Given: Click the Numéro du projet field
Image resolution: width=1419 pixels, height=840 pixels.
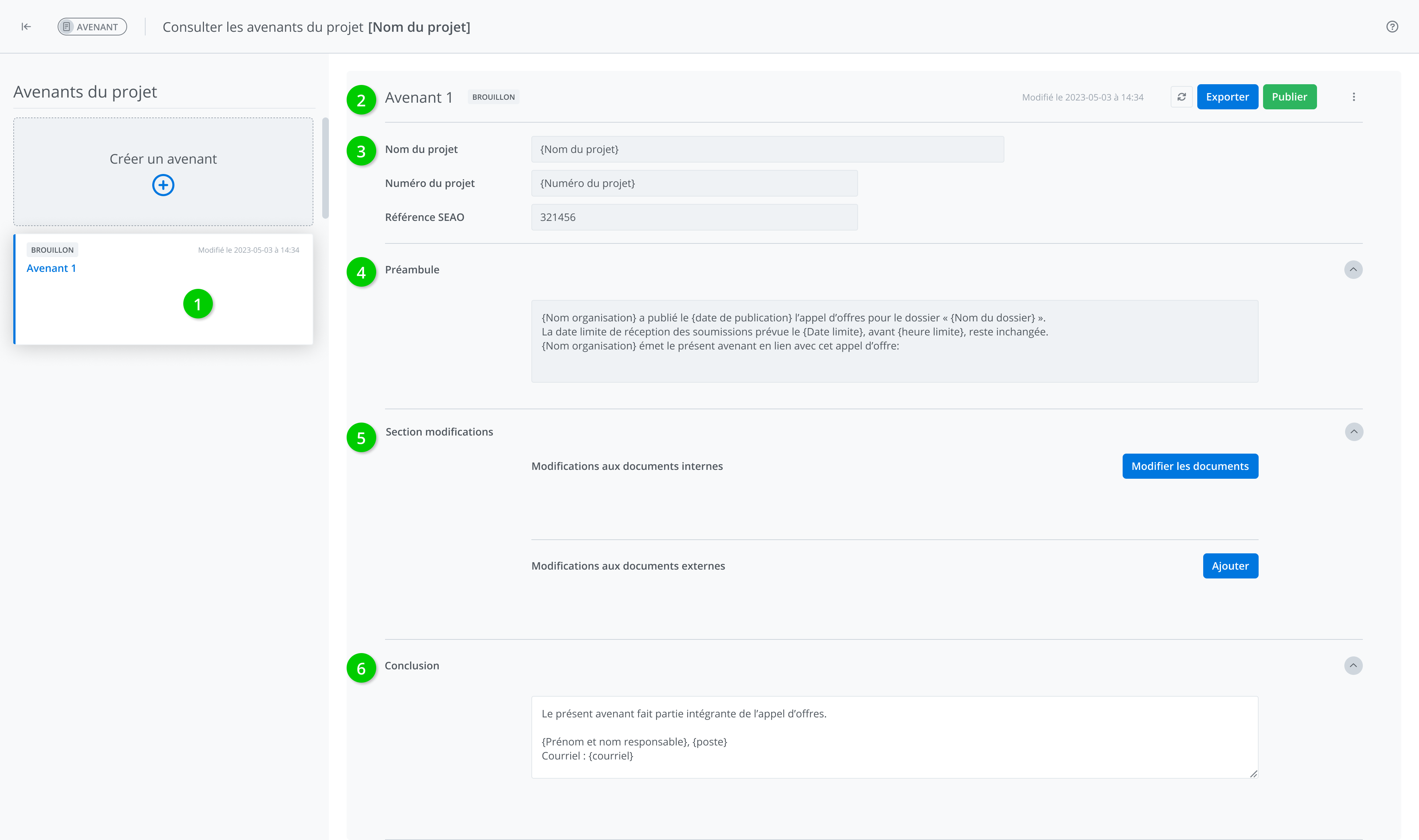Looking at the screenshot, I should (x=694, y=183).
